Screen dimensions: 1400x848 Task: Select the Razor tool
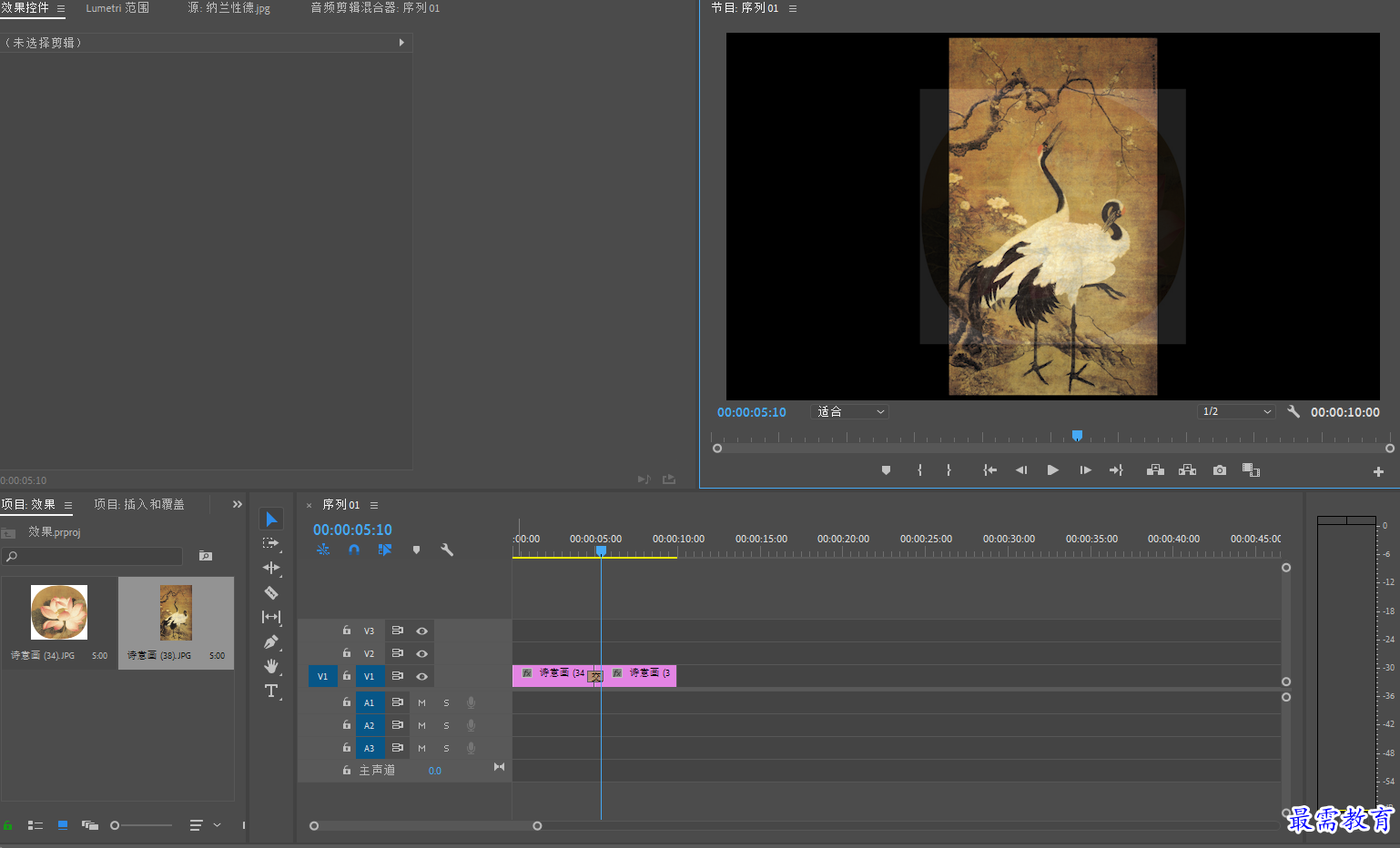pos(271,592)
